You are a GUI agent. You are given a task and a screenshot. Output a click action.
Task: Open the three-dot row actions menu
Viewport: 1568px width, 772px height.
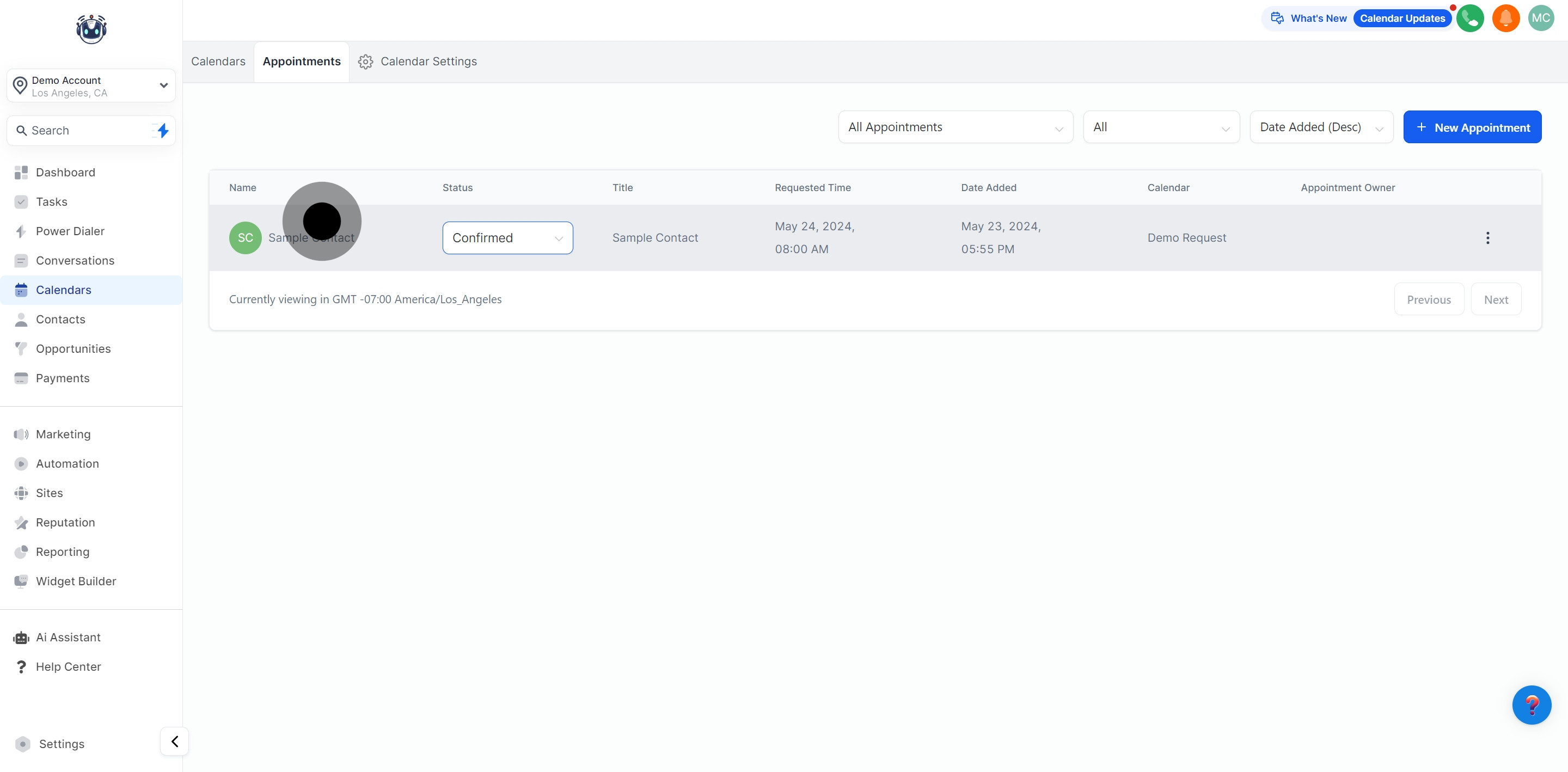[1487, 238]
